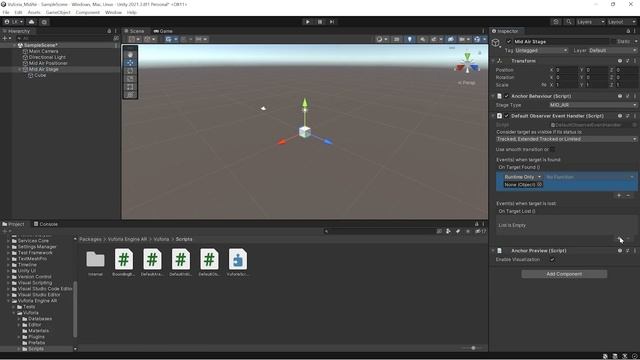Select the Internal folder thumbnail
The height and width of the screenshot is (360, 640).
(96, 263)
